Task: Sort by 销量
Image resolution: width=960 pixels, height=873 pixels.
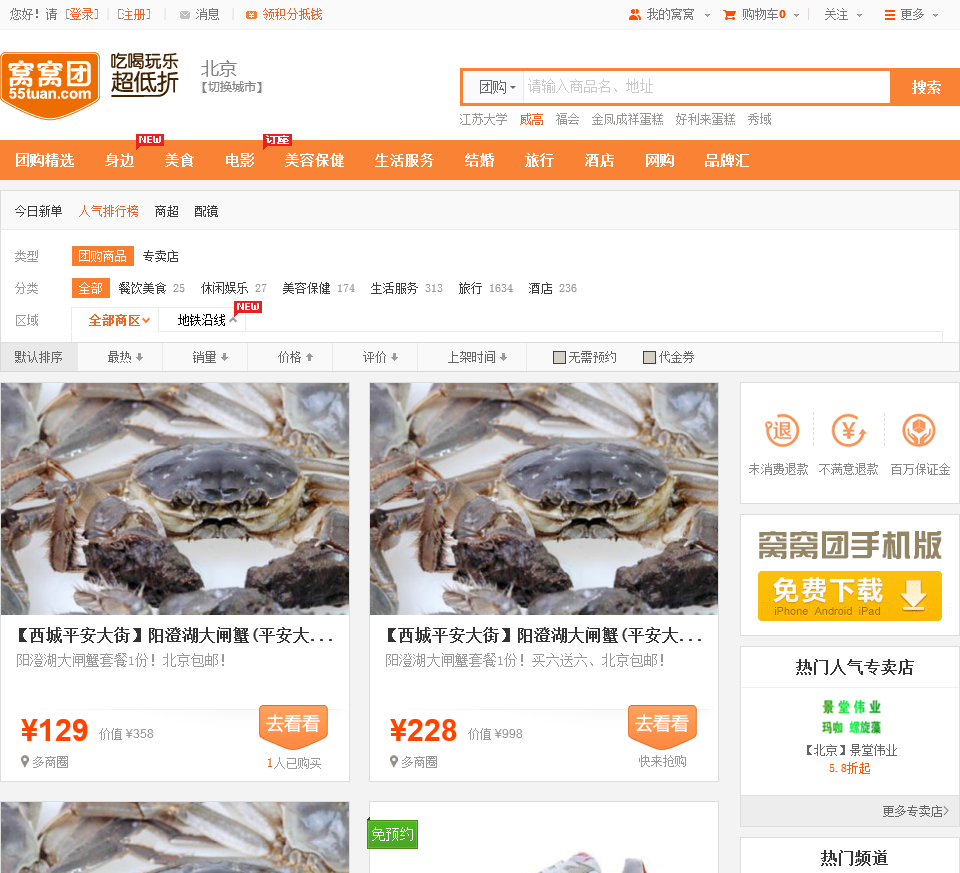Action: click(210, 357)
